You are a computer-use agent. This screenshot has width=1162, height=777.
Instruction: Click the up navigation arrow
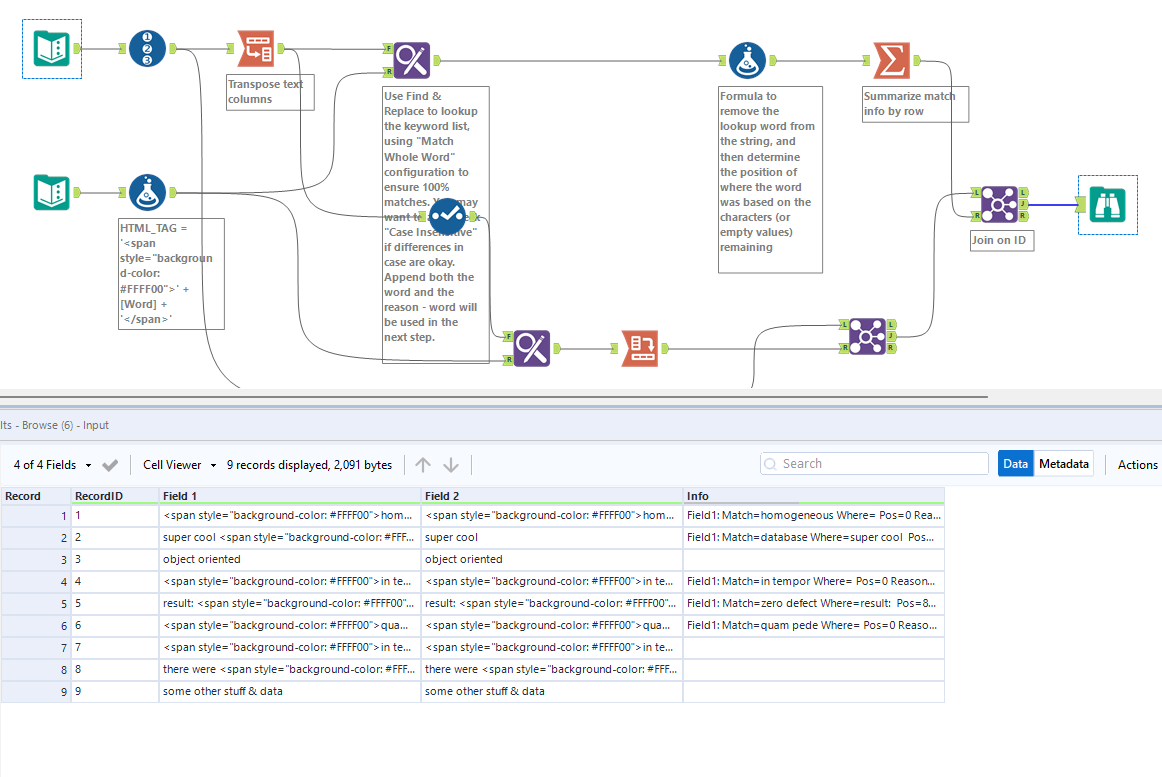422,463
